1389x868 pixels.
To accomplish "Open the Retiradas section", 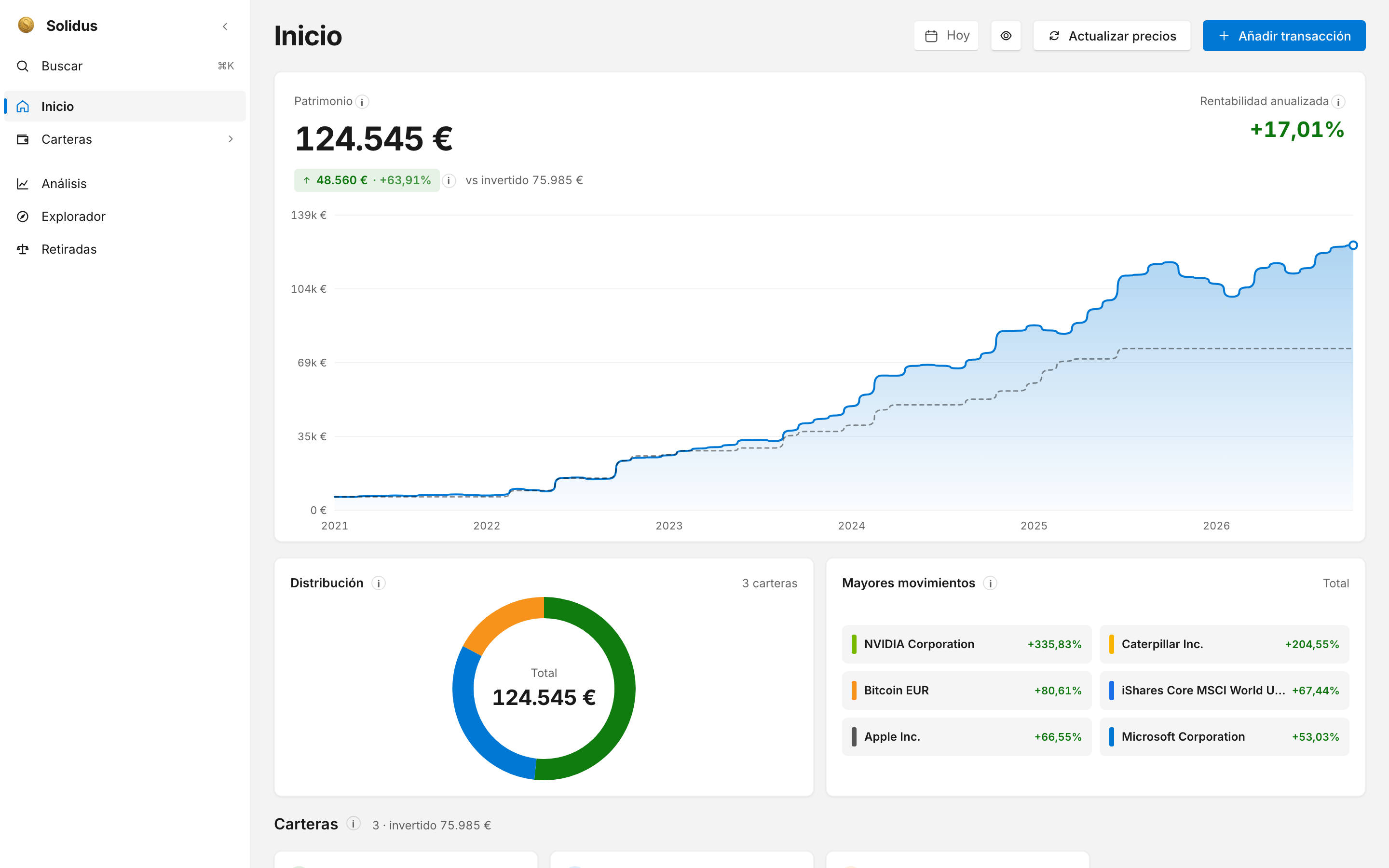I will [x=124, y=249].
